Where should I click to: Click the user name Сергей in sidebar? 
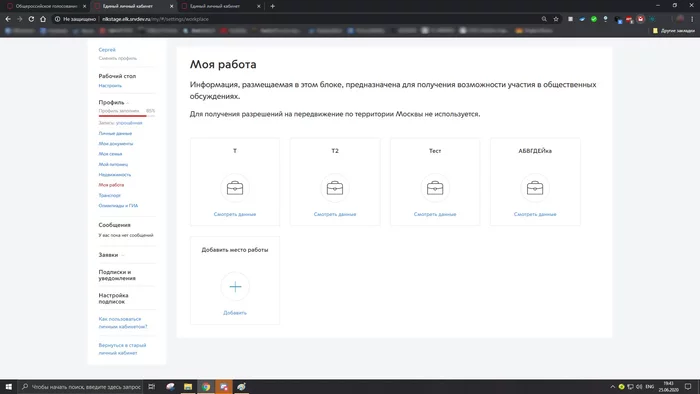pyautogui.click(x=107, y=50)
